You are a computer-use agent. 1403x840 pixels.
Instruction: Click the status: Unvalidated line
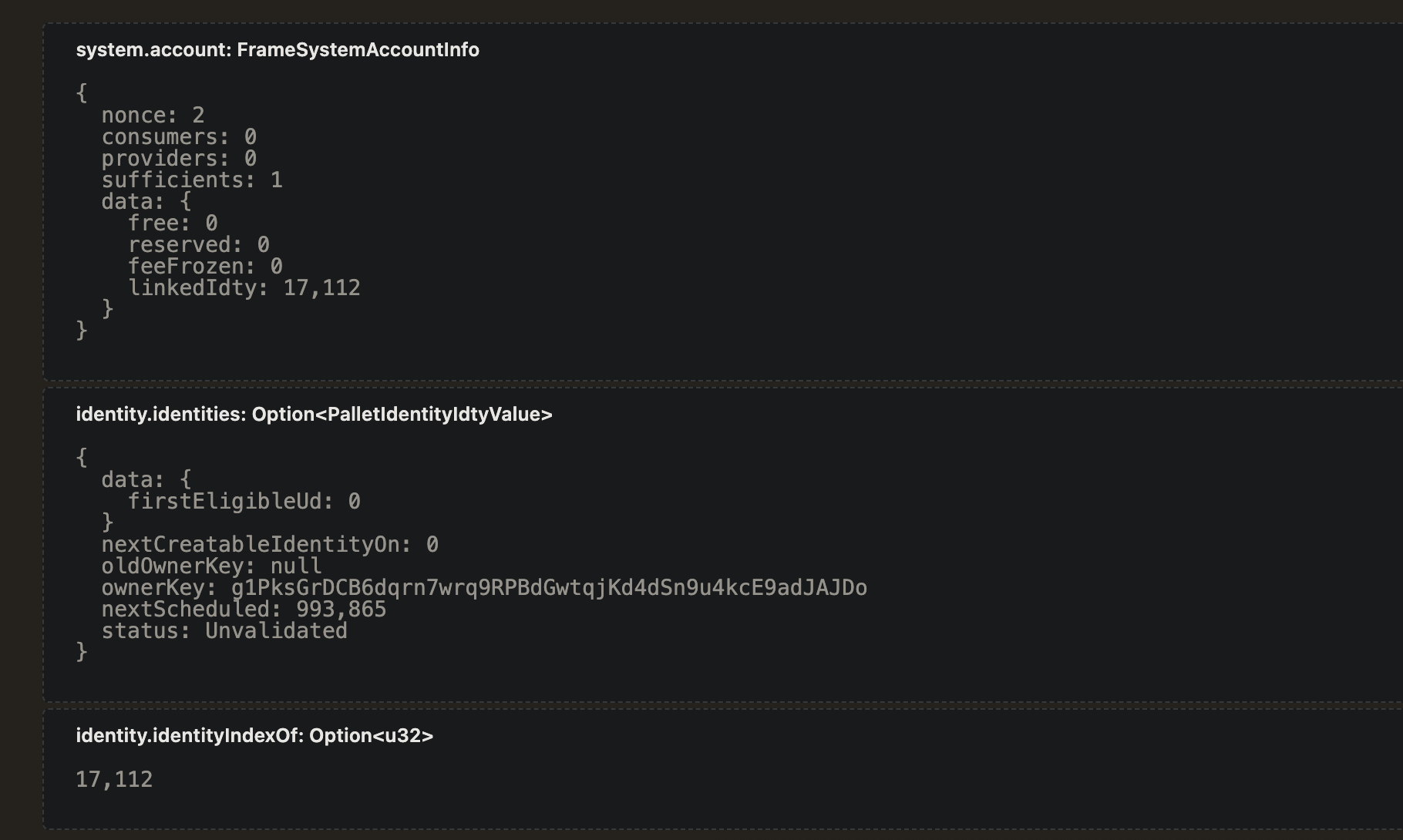[x=224, y=631]
